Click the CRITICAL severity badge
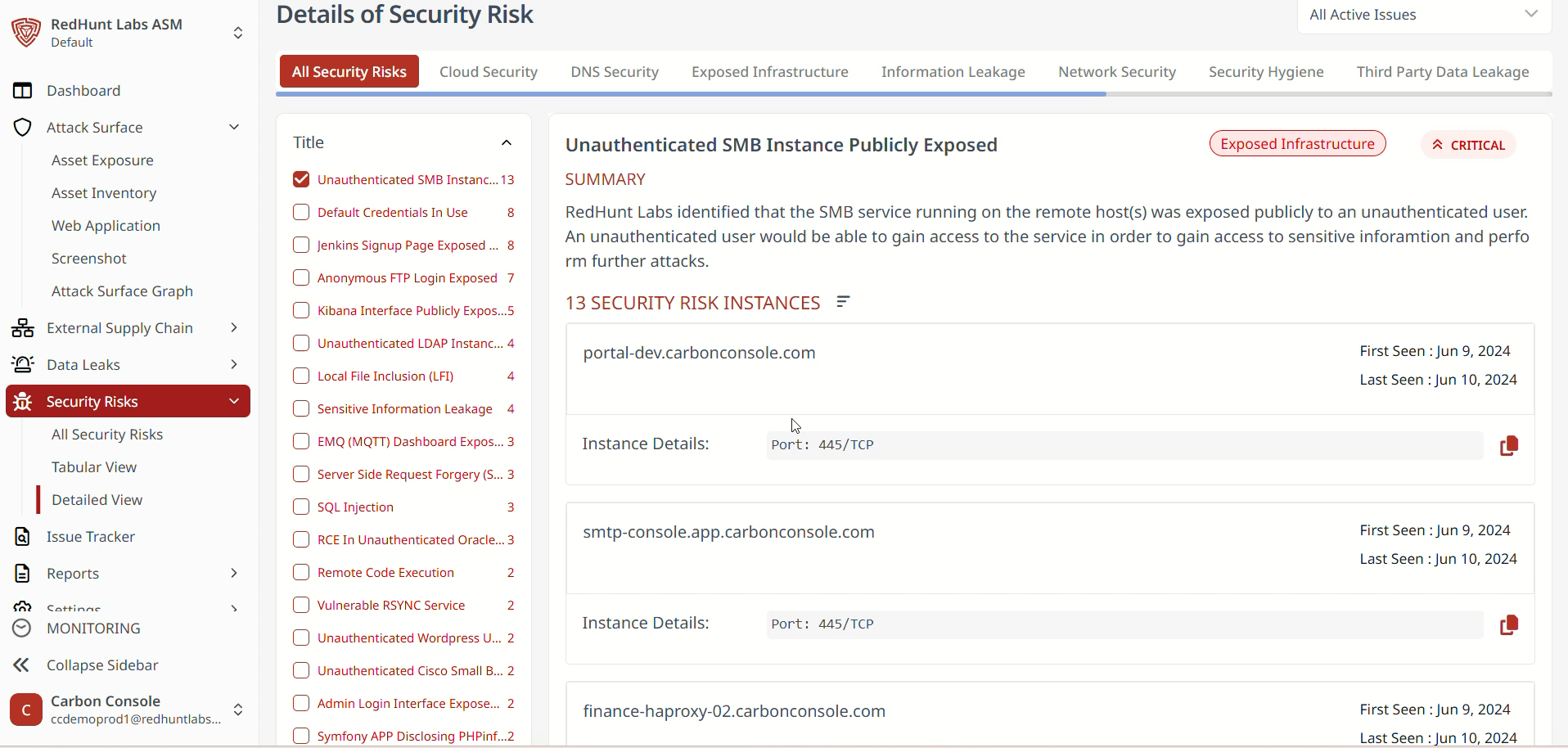Screen dimensions: 1568x748 point(1469,145)
